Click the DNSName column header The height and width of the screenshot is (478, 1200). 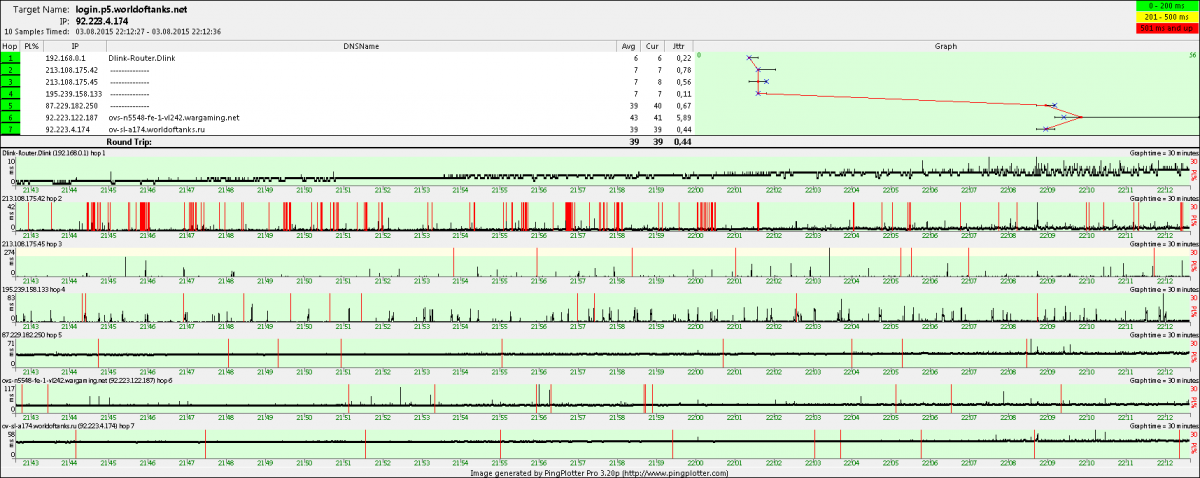pos(360,46)
